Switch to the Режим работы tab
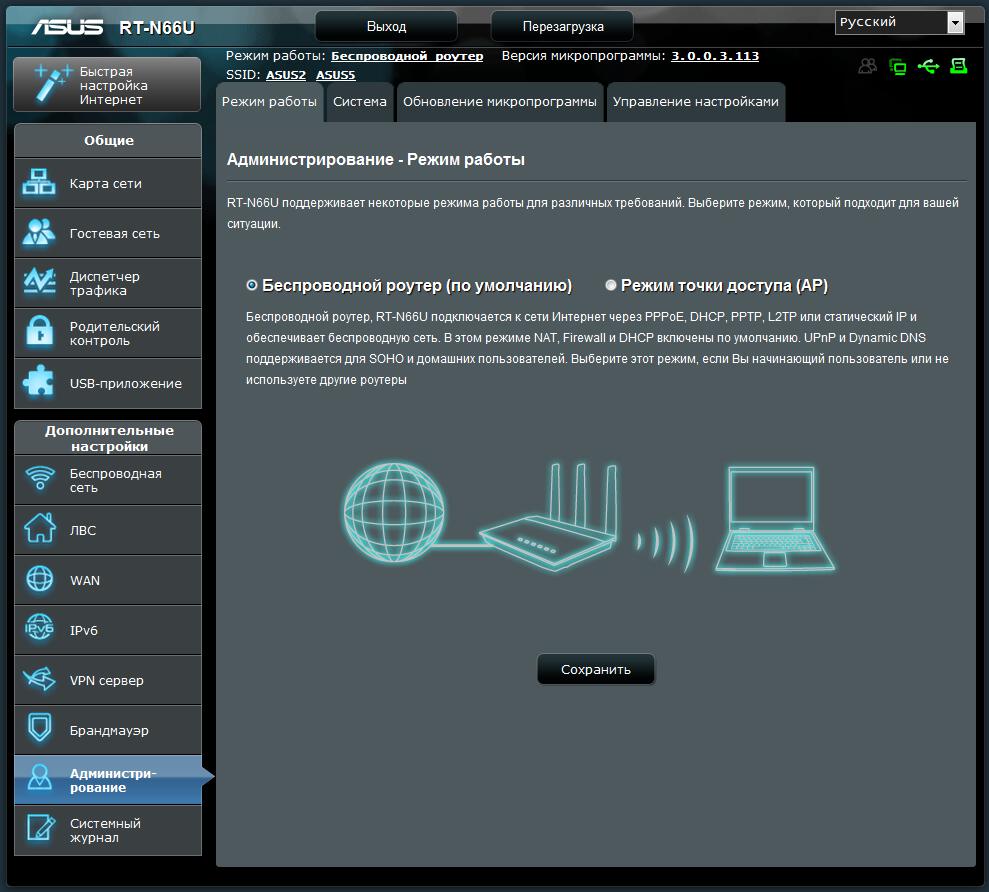This screenshot has width=989, height=892. pos(269,102)
